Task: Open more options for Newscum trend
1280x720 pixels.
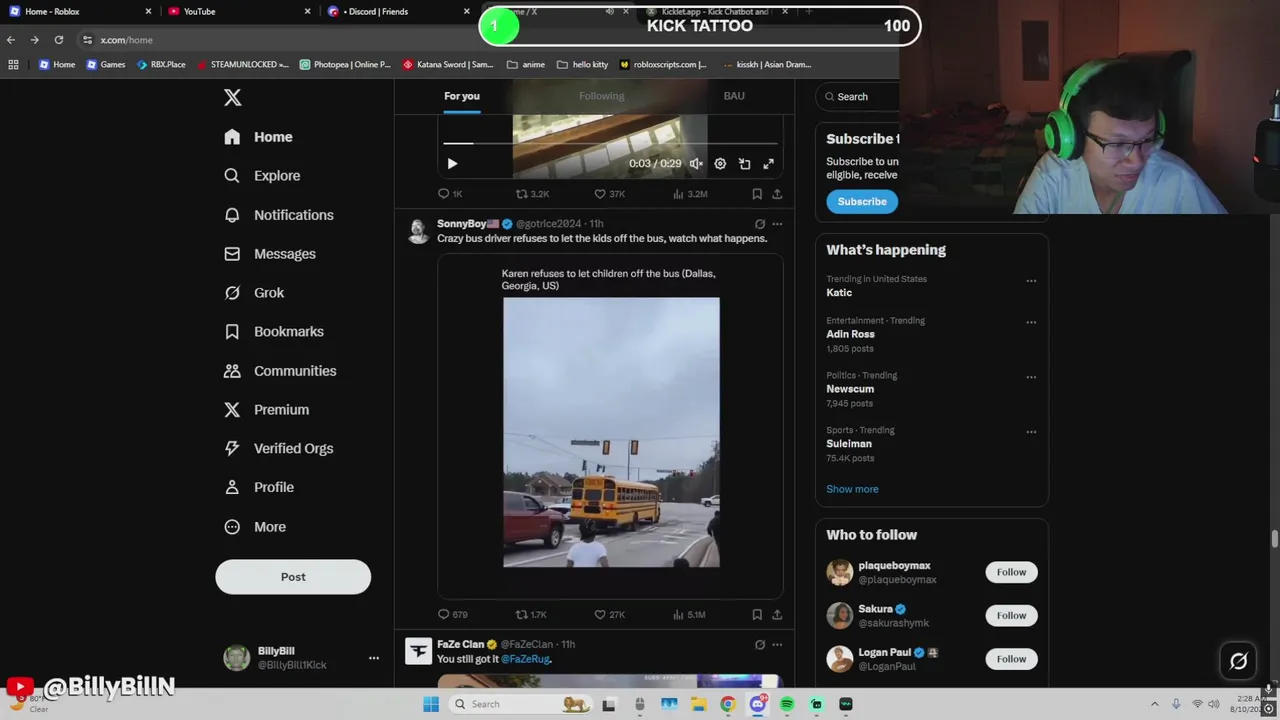Action: click(x=1031, y=378)
